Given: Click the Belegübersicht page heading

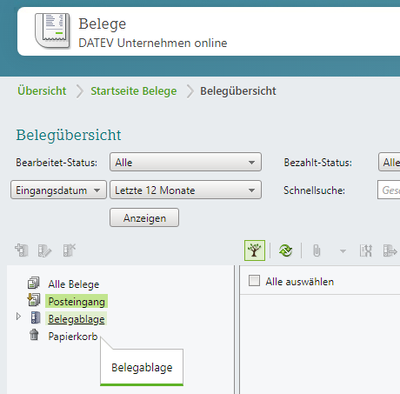Looking at the screenshot, I should pos(69,135).
